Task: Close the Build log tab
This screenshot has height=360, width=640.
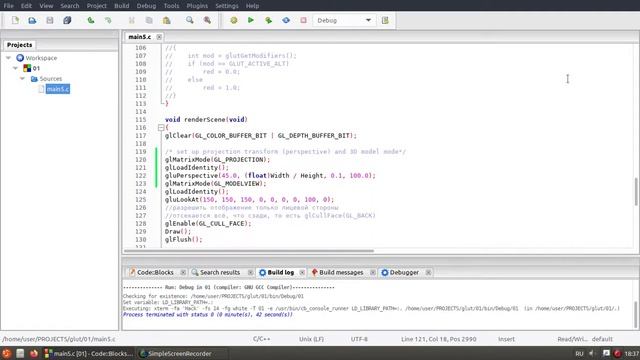Action: (x=302, y=272)
